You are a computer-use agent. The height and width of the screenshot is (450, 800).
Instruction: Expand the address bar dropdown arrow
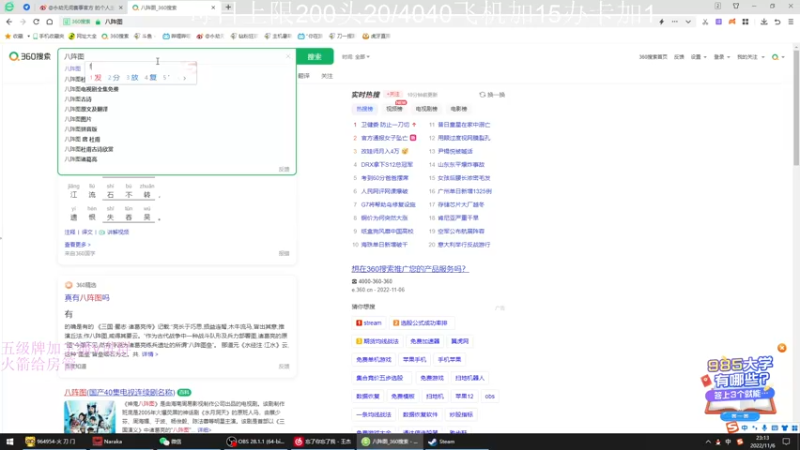point(688,22)
